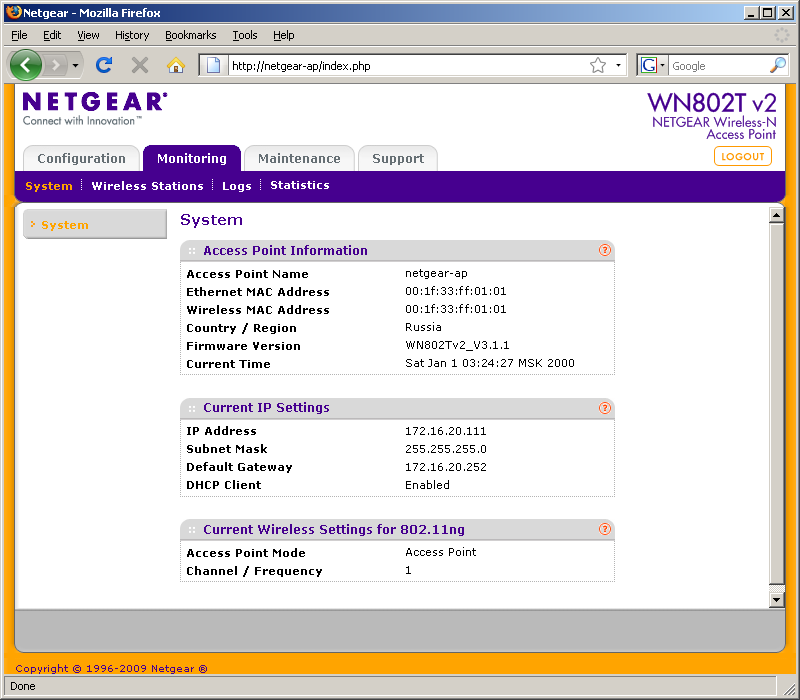Viewport: 800px width, 700px height.
Task: Go back with the green back arrow
Action: tap(26, 65)
